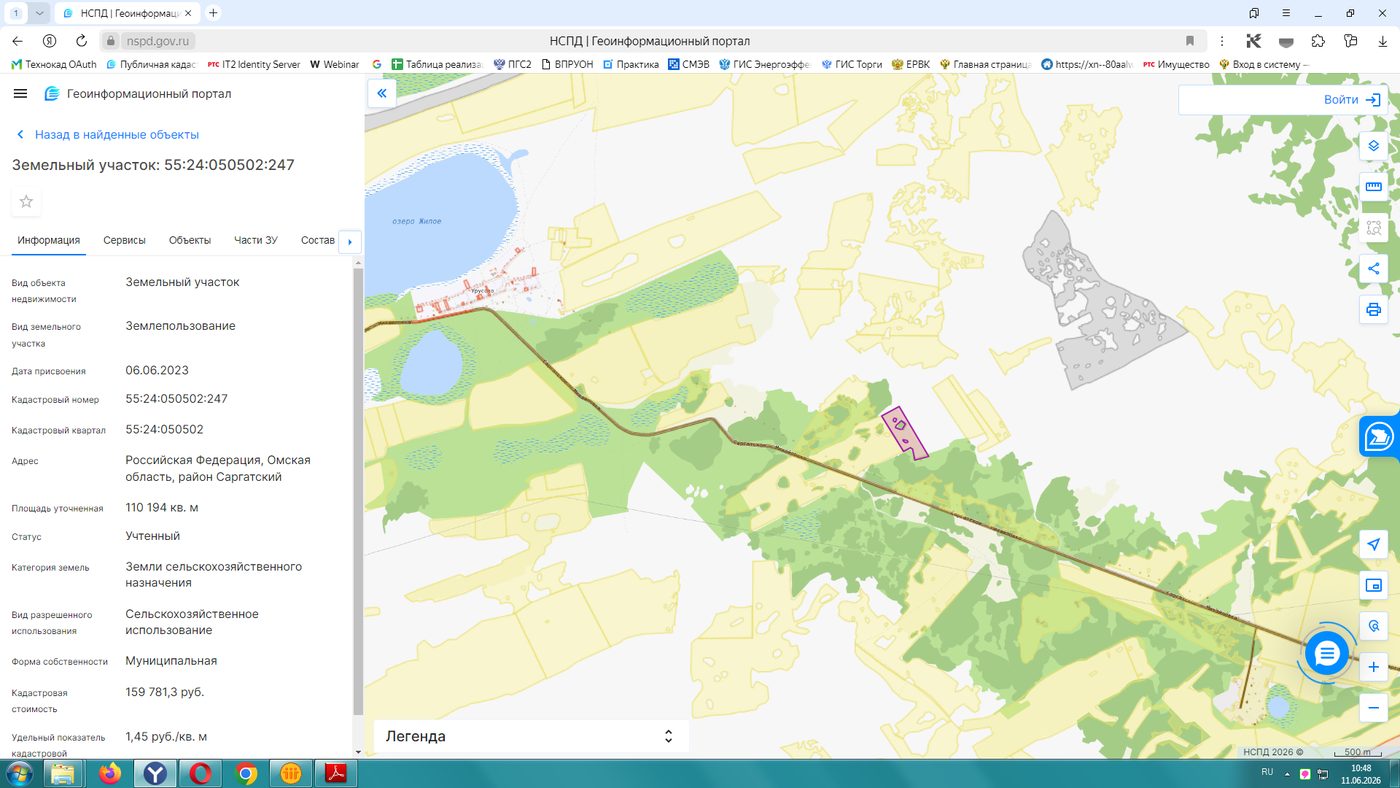Add parcel to favorites with star
1400x788 pixels.
[x=26, y=202]
